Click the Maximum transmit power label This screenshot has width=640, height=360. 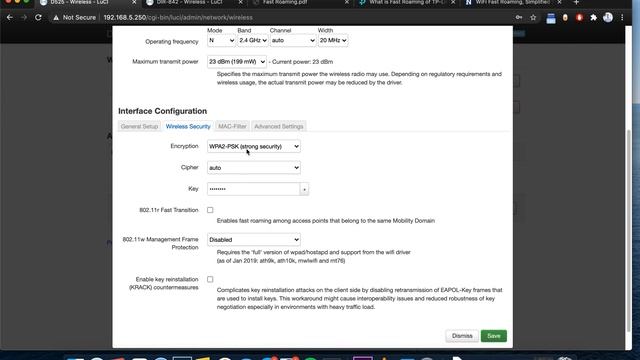(x=165, y=62)
